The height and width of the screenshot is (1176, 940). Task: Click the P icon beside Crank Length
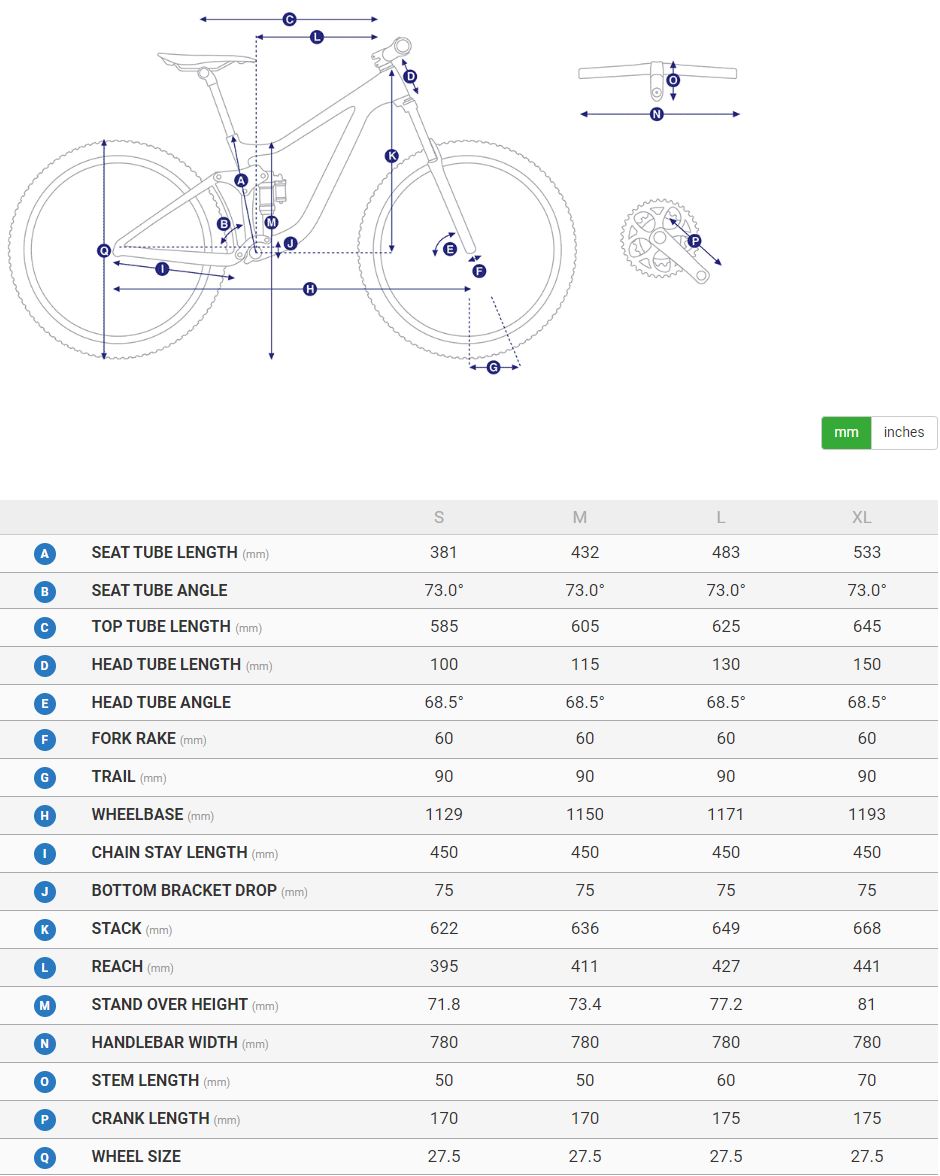click(x=45, y=1120)
